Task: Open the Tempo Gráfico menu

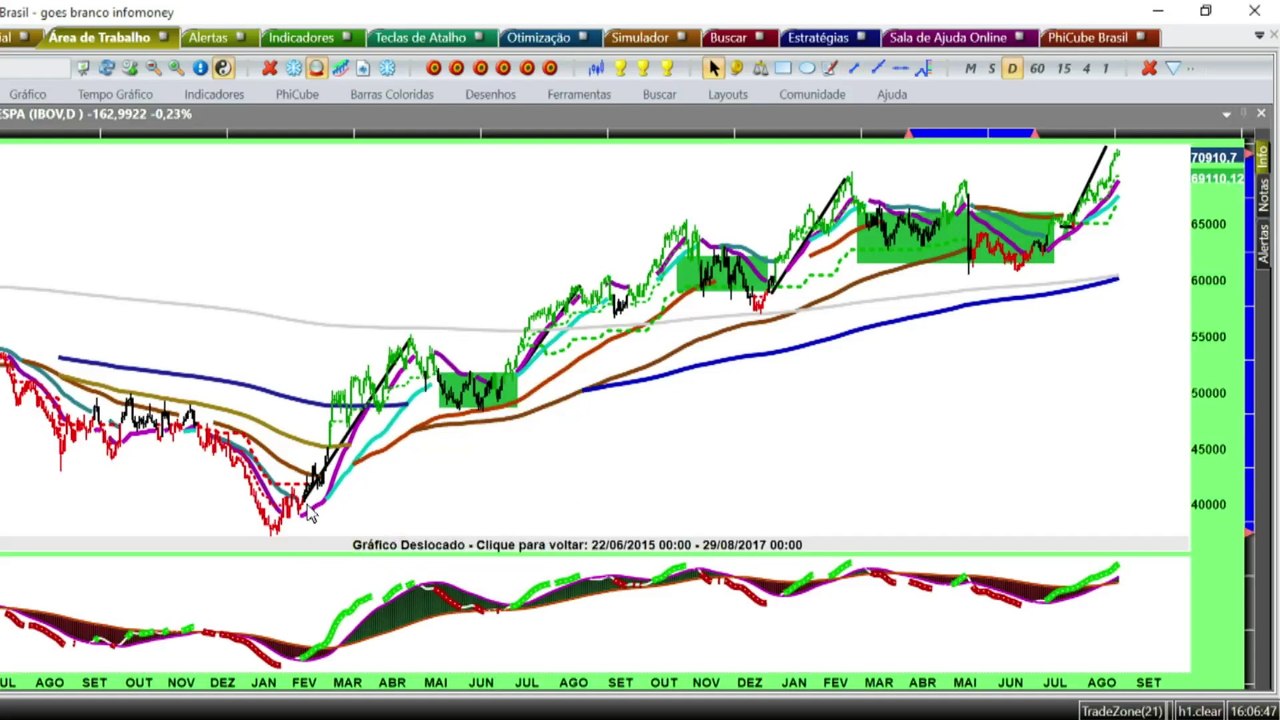Action: 115,94
